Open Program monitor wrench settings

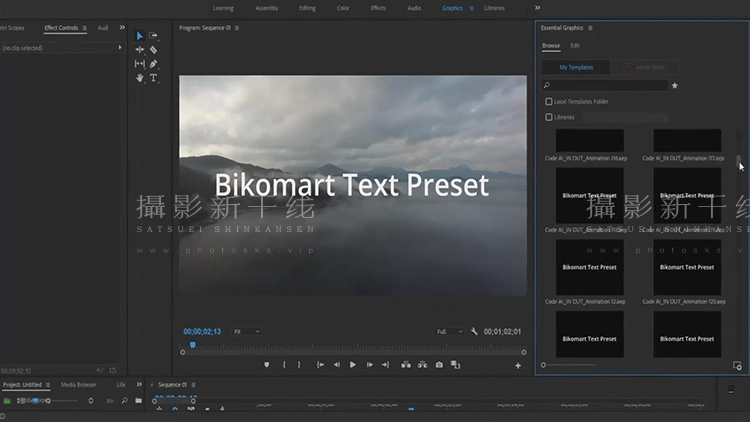pos(474,331)
